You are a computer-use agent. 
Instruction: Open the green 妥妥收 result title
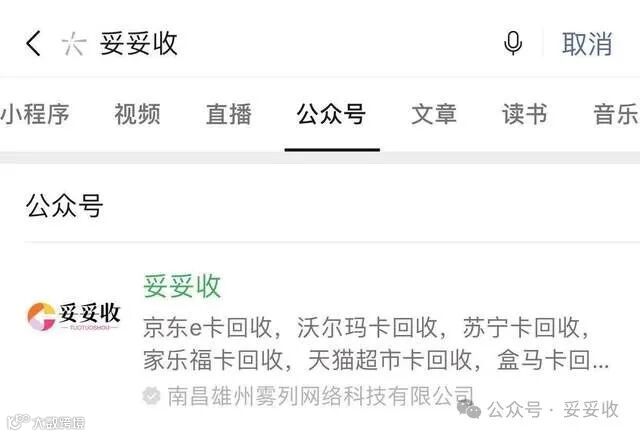click(182, 286)
